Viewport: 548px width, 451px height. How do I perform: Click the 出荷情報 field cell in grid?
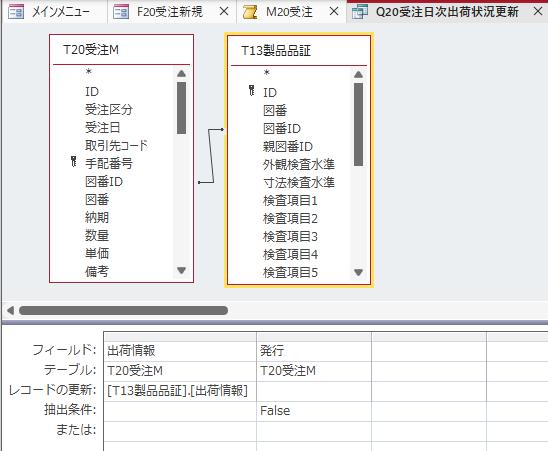tap(180, 351)
